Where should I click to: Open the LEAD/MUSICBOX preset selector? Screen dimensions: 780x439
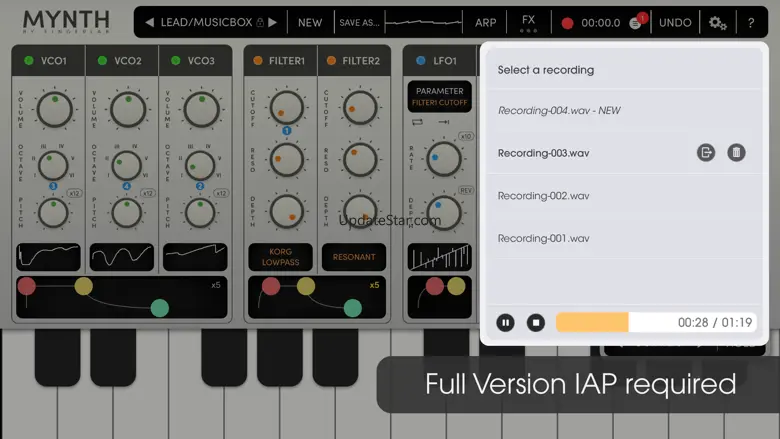click(206, 22)
